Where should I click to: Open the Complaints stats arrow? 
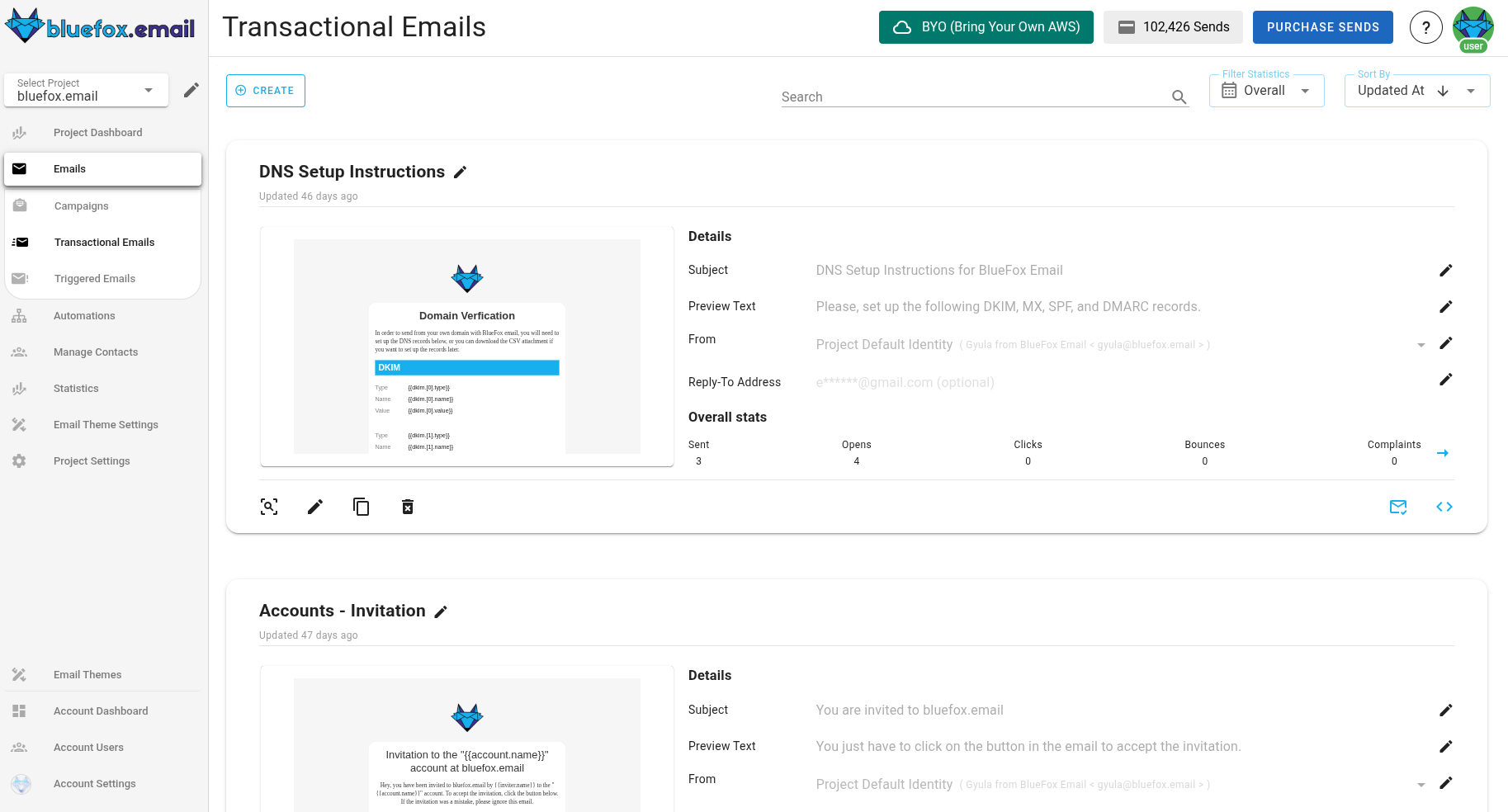point(1444,452)
